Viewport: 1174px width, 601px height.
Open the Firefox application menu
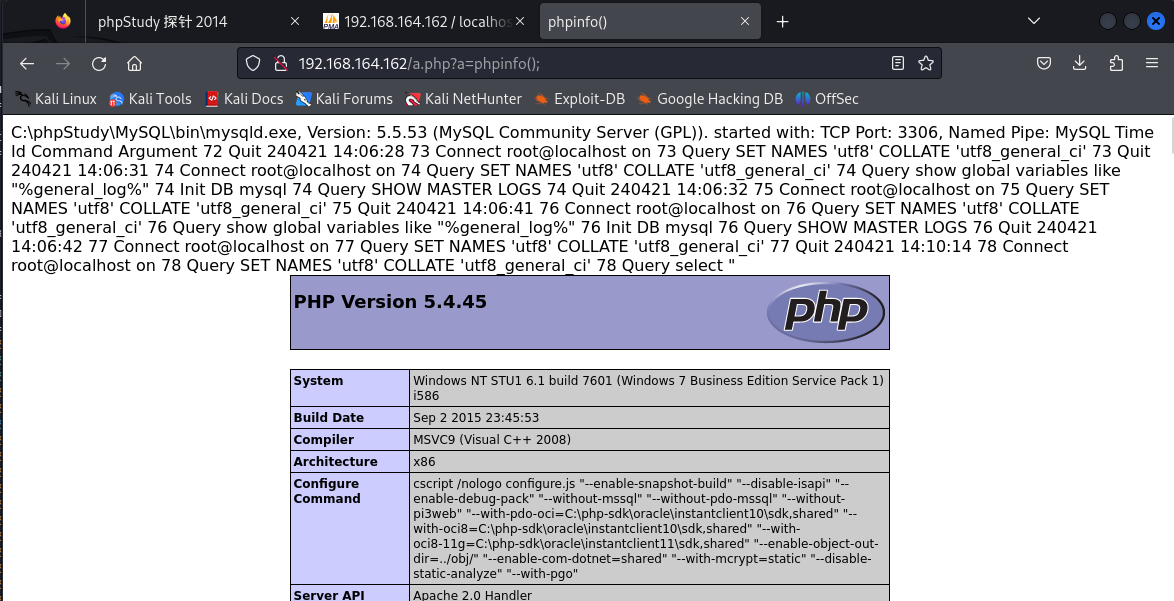point(1152,64)
